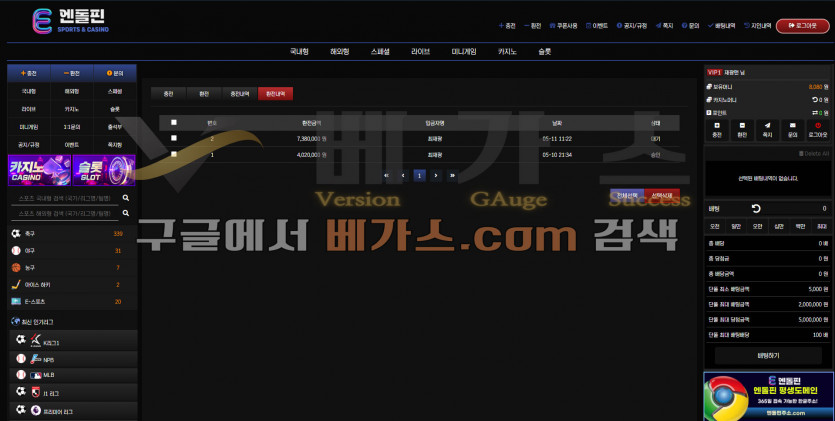Expand the 축구 sport category

[72, 234]
